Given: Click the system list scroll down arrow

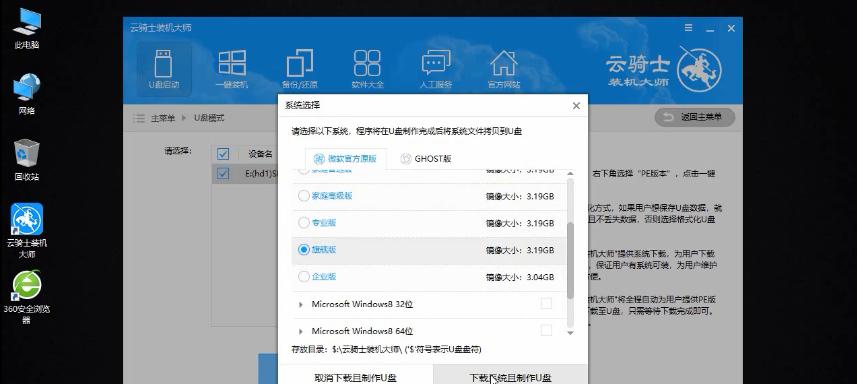Looking at the screenshot, I should [x=570, y=332].
